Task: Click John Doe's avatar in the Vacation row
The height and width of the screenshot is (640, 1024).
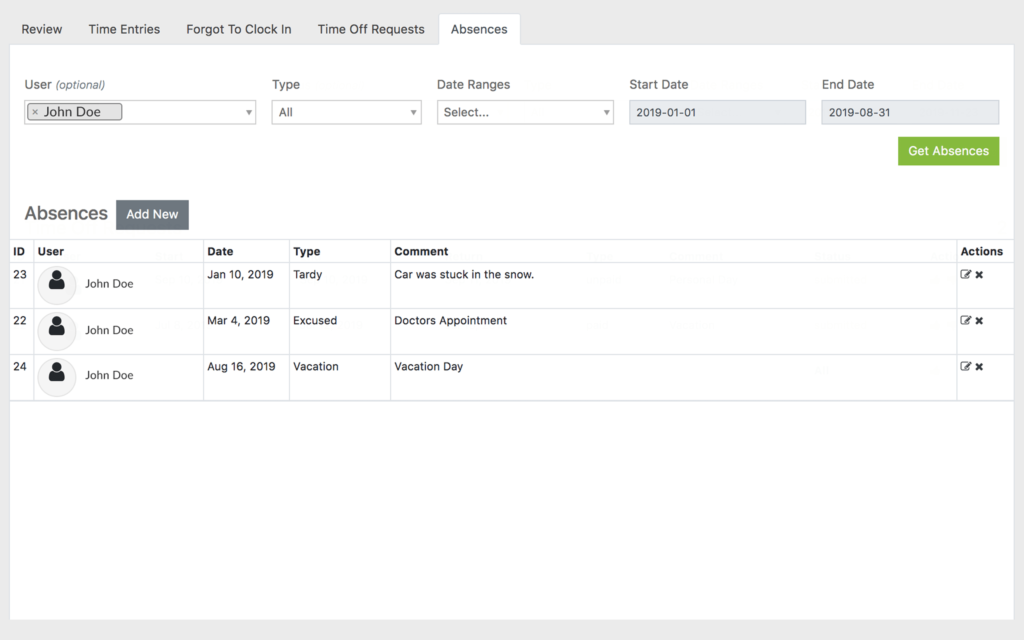Action: coord(57,376)
